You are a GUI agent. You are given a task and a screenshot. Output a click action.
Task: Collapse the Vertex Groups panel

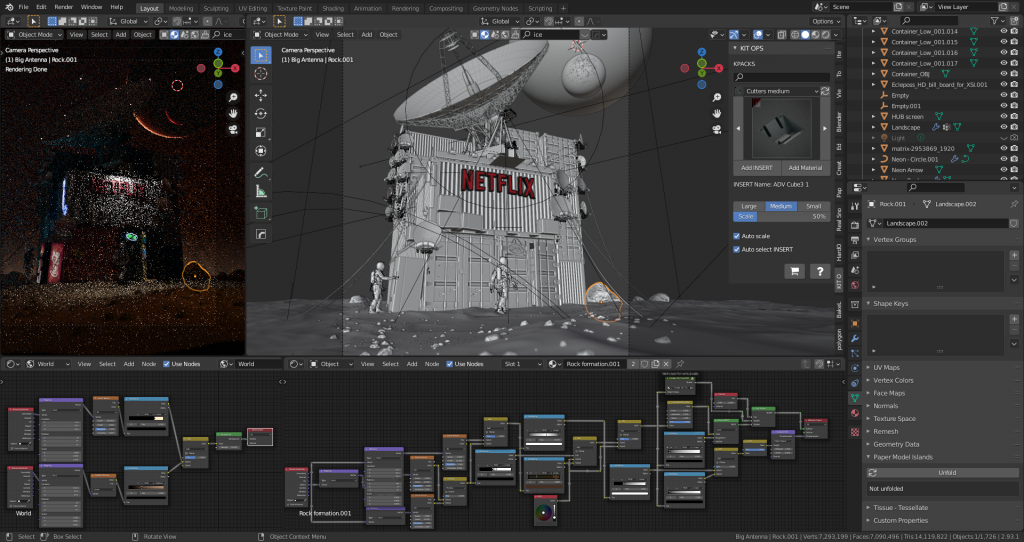pyautogui.click(x=869, y=240)
